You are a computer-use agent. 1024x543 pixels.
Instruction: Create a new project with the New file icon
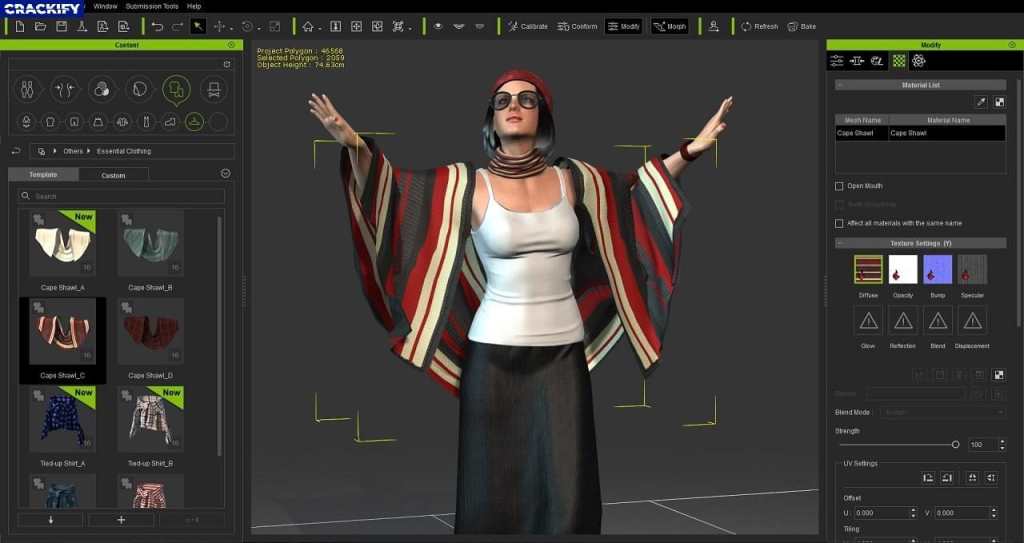coord(20,27)
